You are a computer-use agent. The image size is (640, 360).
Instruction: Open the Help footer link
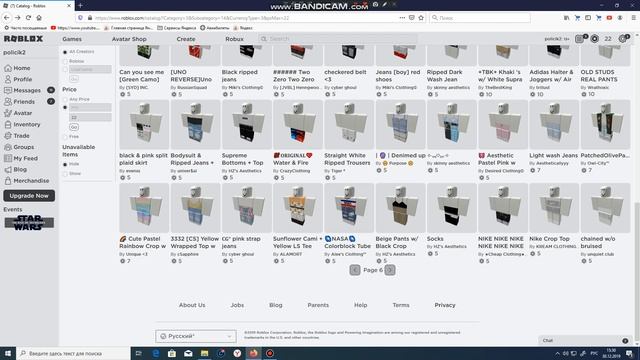(x=360, y=305)
